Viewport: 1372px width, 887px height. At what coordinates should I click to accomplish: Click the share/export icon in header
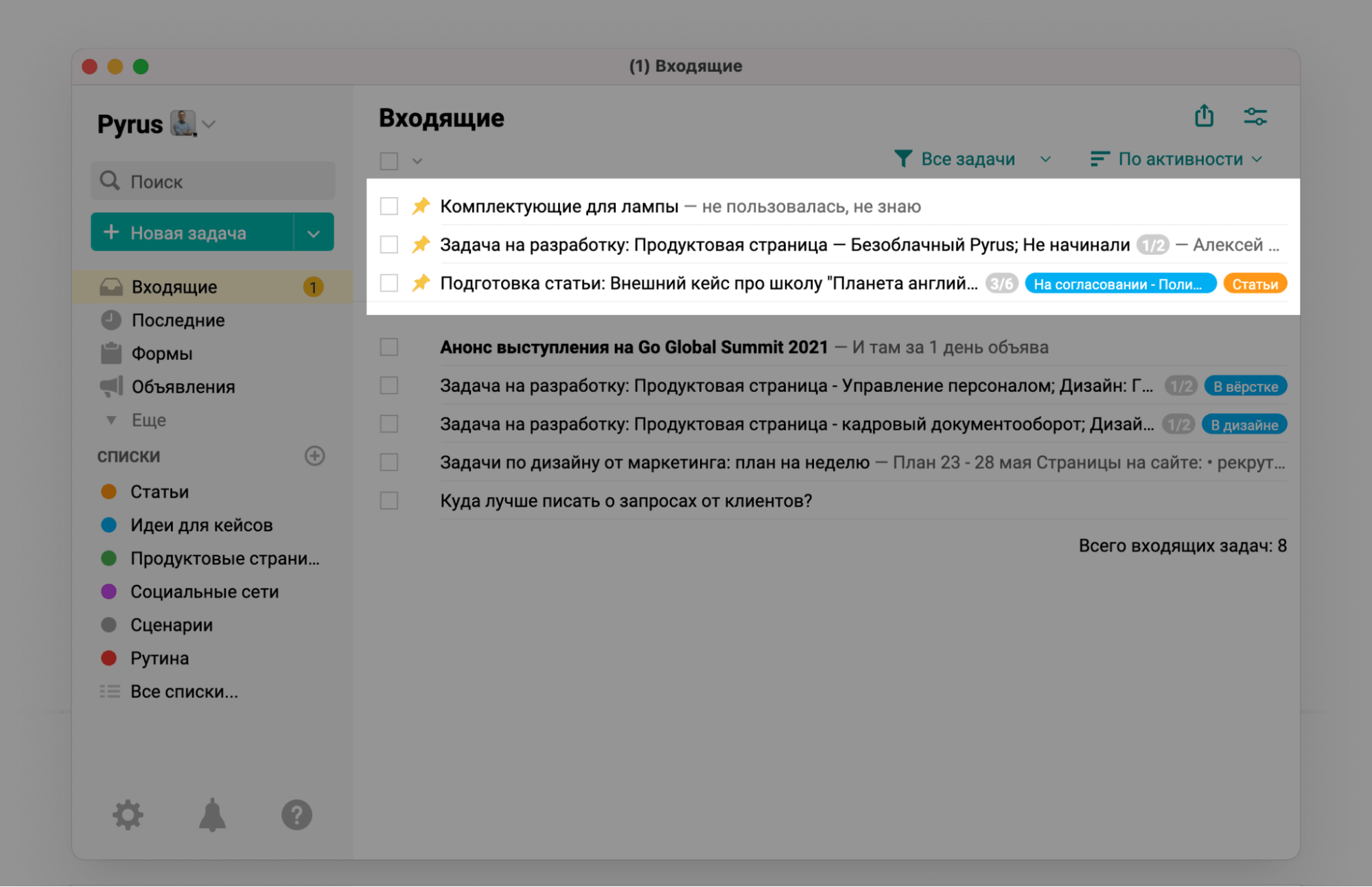[1204, 116]
